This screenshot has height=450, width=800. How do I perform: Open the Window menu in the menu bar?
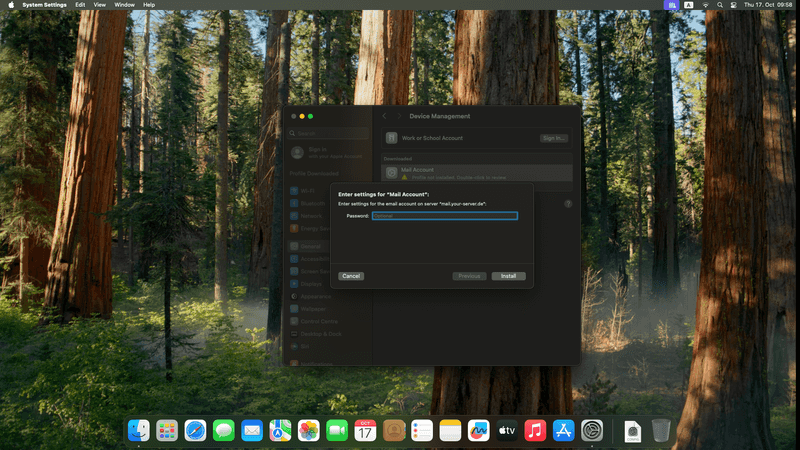125,5
